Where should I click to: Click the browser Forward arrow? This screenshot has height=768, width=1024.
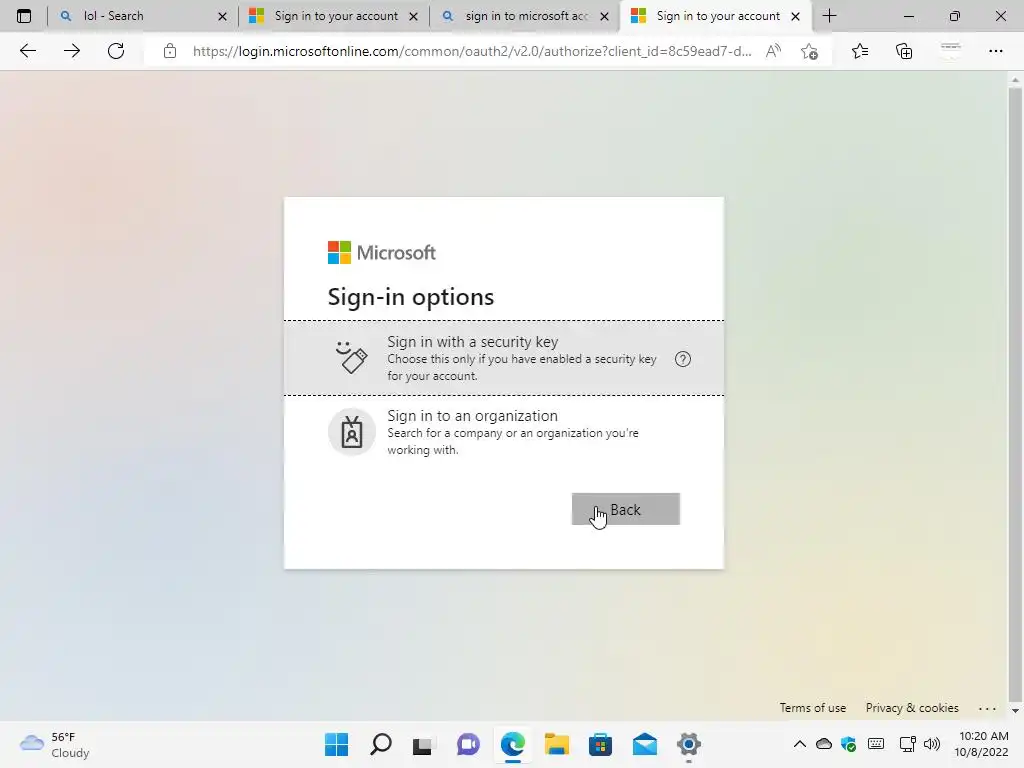pyautogui.click(x=72, y=51)
